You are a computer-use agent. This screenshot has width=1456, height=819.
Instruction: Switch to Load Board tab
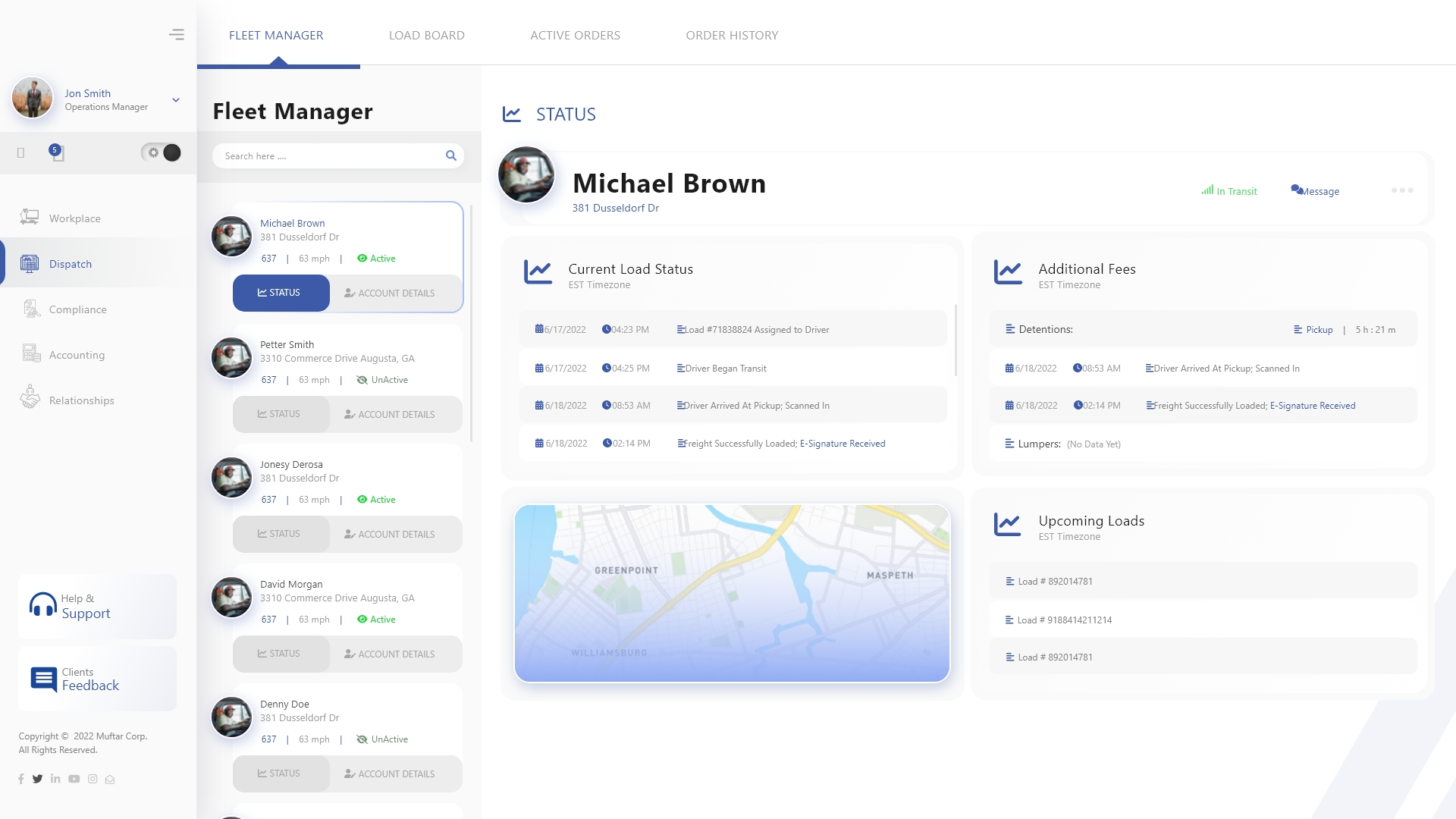tap(427, 36)
